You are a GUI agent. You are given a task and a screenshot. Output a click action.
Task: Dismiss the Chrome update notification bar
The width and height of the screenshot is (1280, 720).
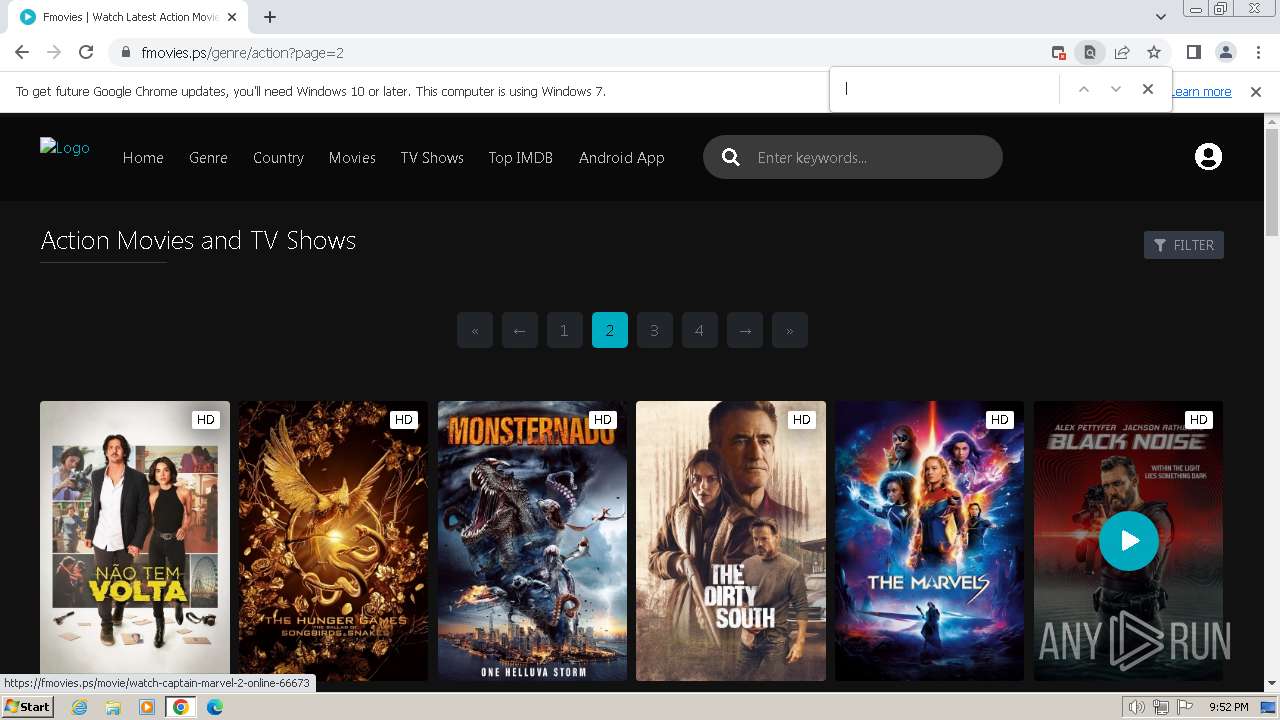pos(1256,91)
